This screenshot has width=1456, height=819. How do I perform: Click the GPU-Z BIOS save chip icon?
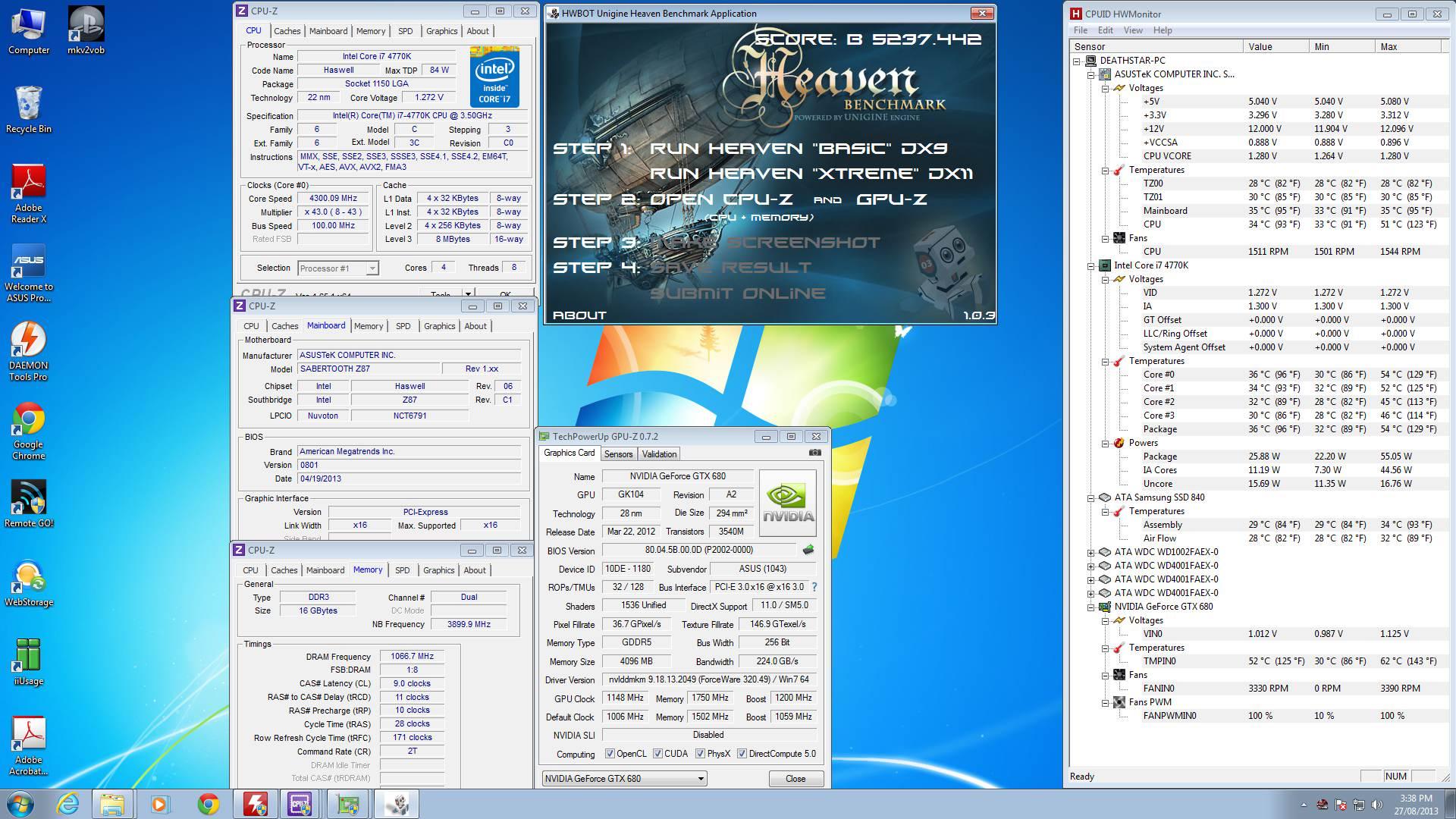(x=808, y=550)
